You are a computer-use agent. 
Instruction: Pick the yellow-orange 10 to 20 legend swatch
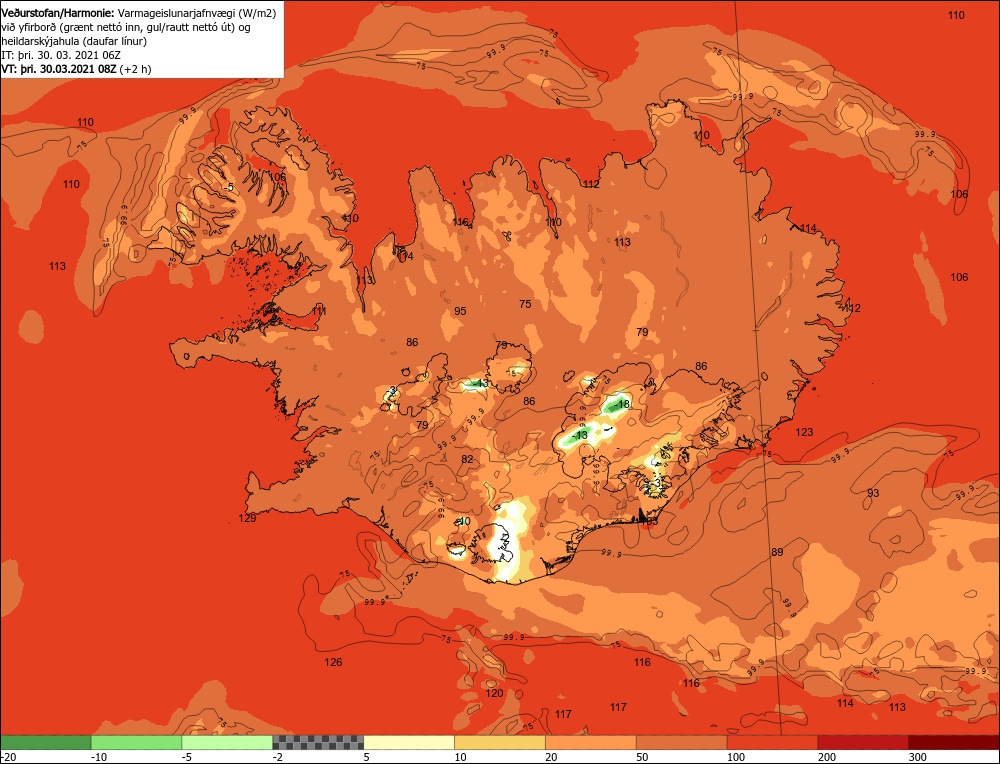[499, 742]
